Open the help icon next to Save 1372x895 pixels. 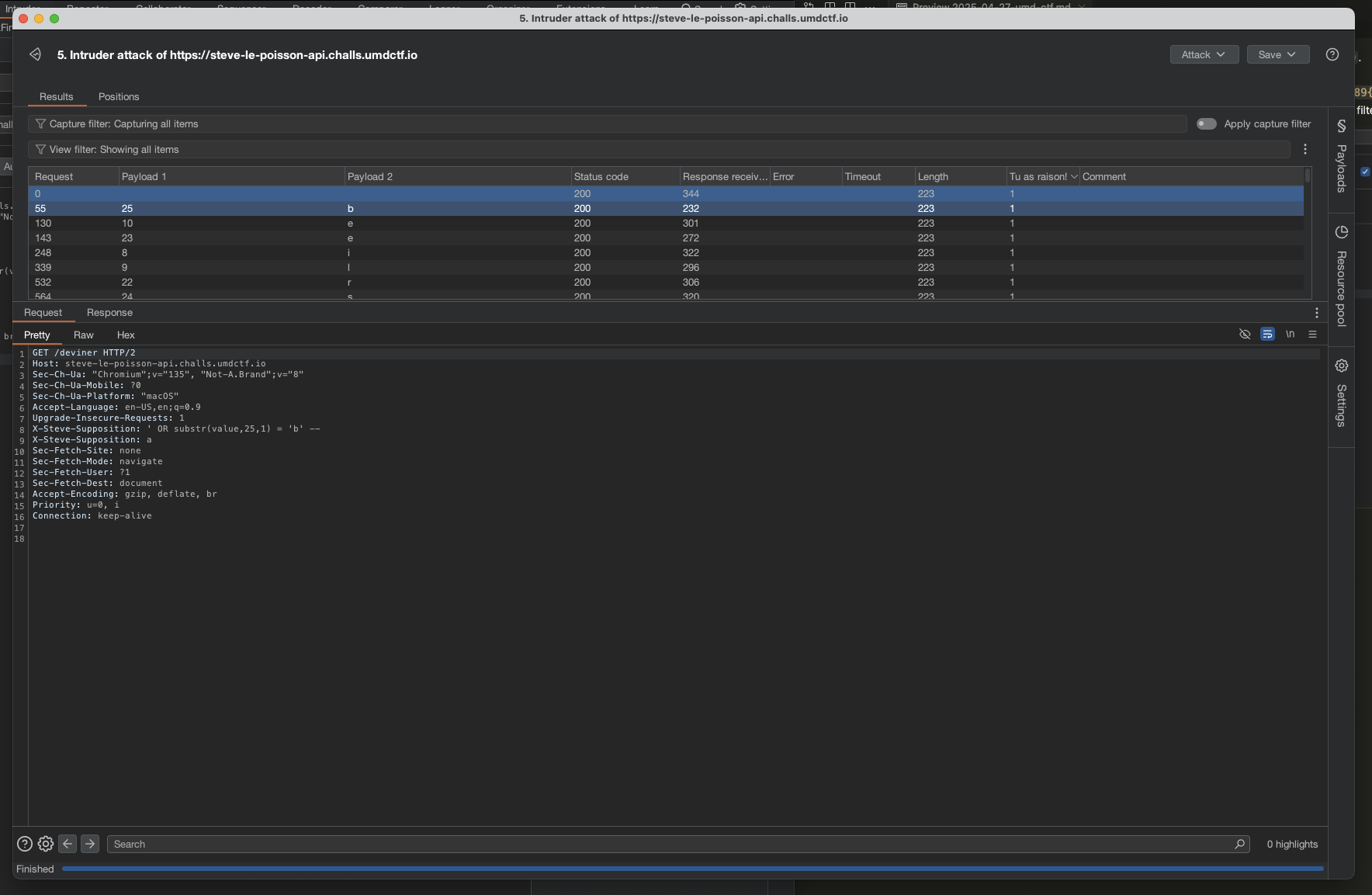1332,54
